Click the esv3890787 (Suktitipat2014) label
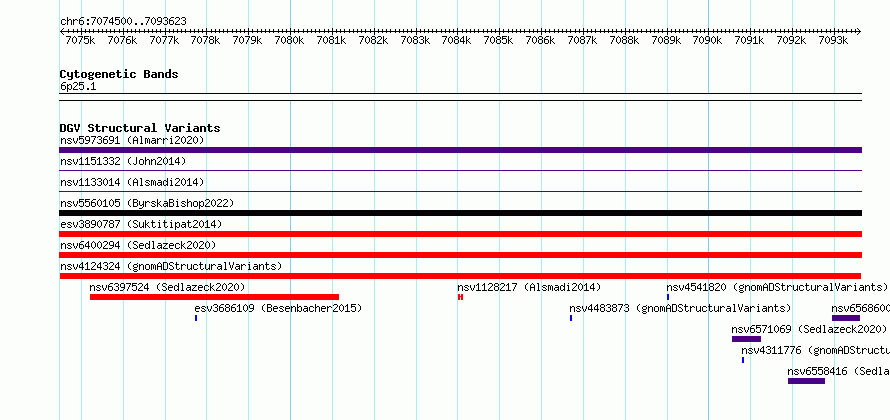 coord(141,224)
